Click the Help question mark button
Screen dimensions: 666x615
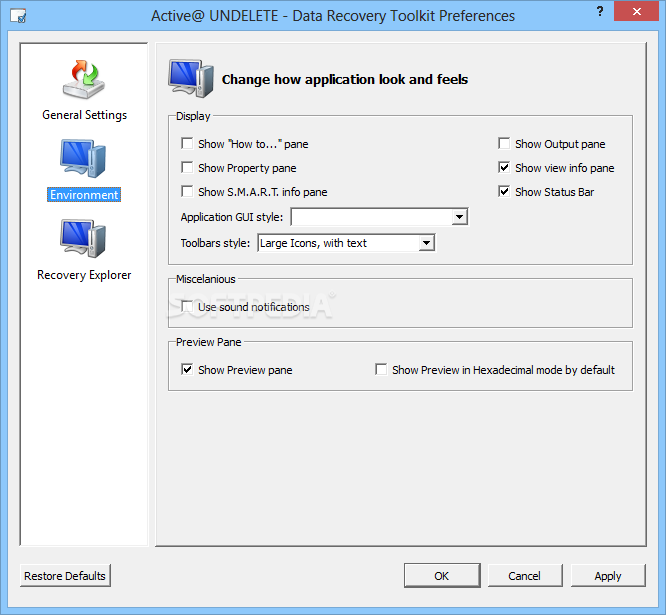click(600, 11)
